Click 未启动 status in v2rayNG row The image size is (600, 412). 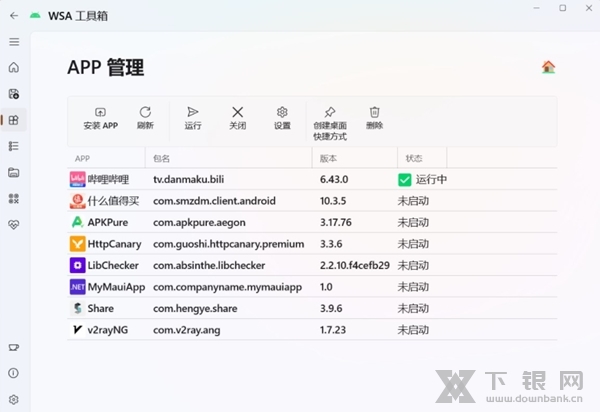pyautogui.click(x=413, y=330)
